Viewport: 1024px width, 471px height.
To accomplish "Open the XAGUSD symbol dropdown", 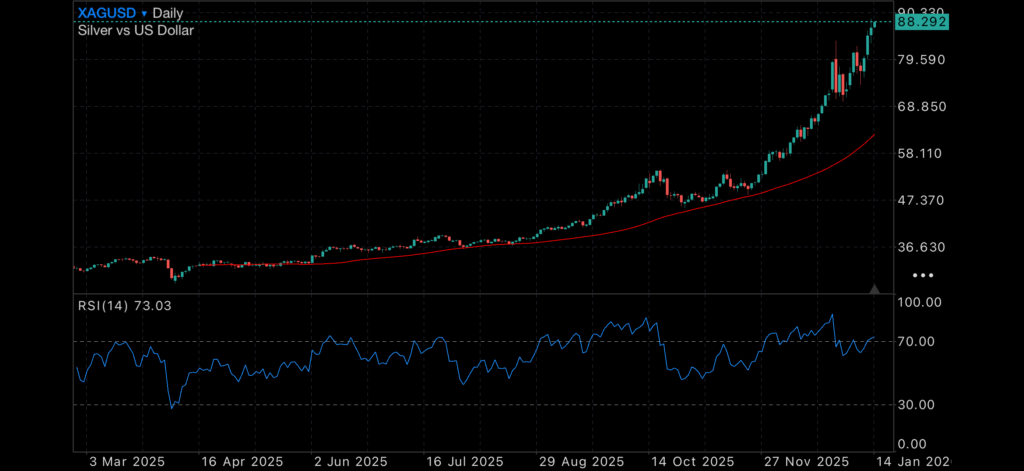I will 112,13.
